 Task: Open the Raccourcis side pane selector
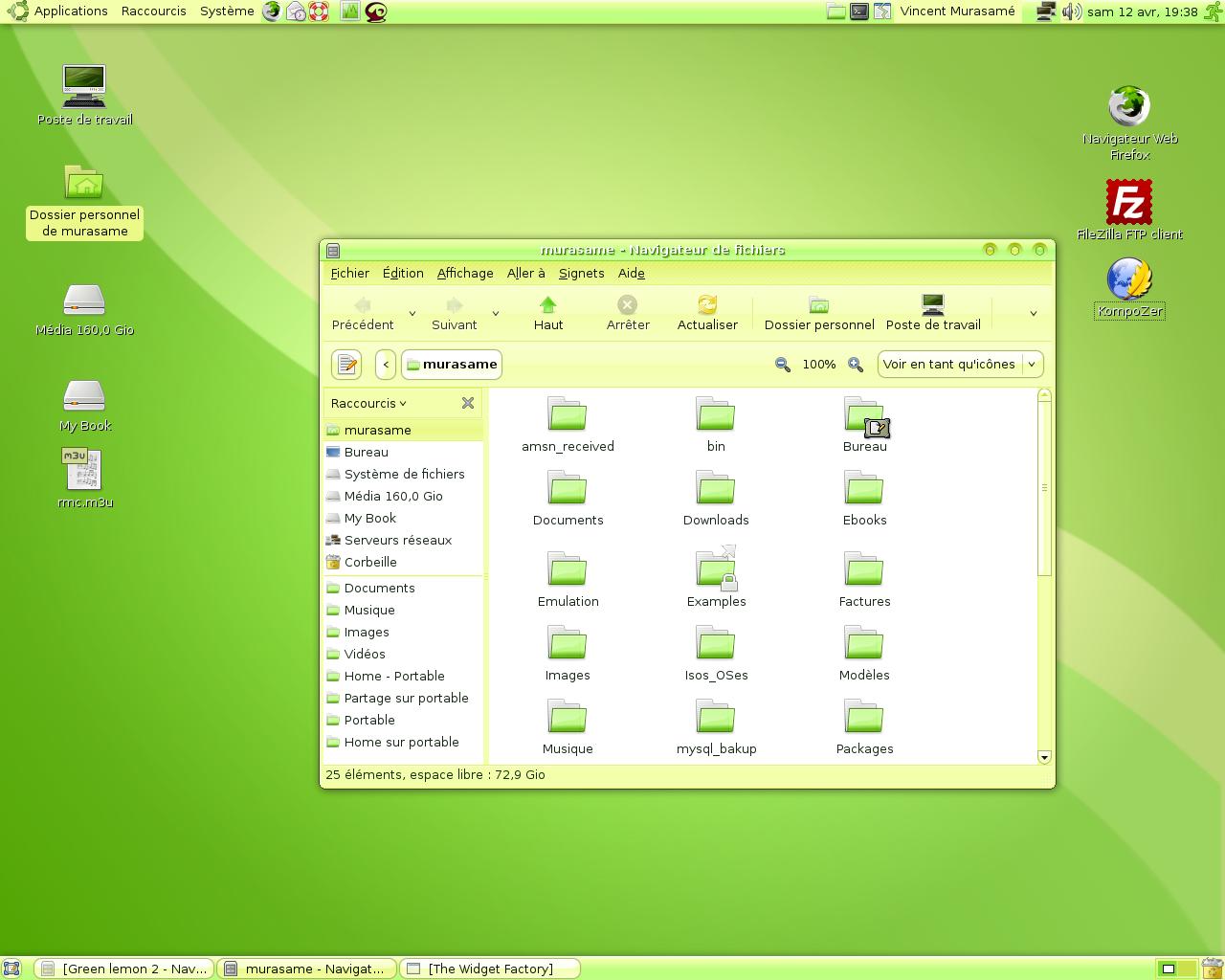tap(368, 403)
